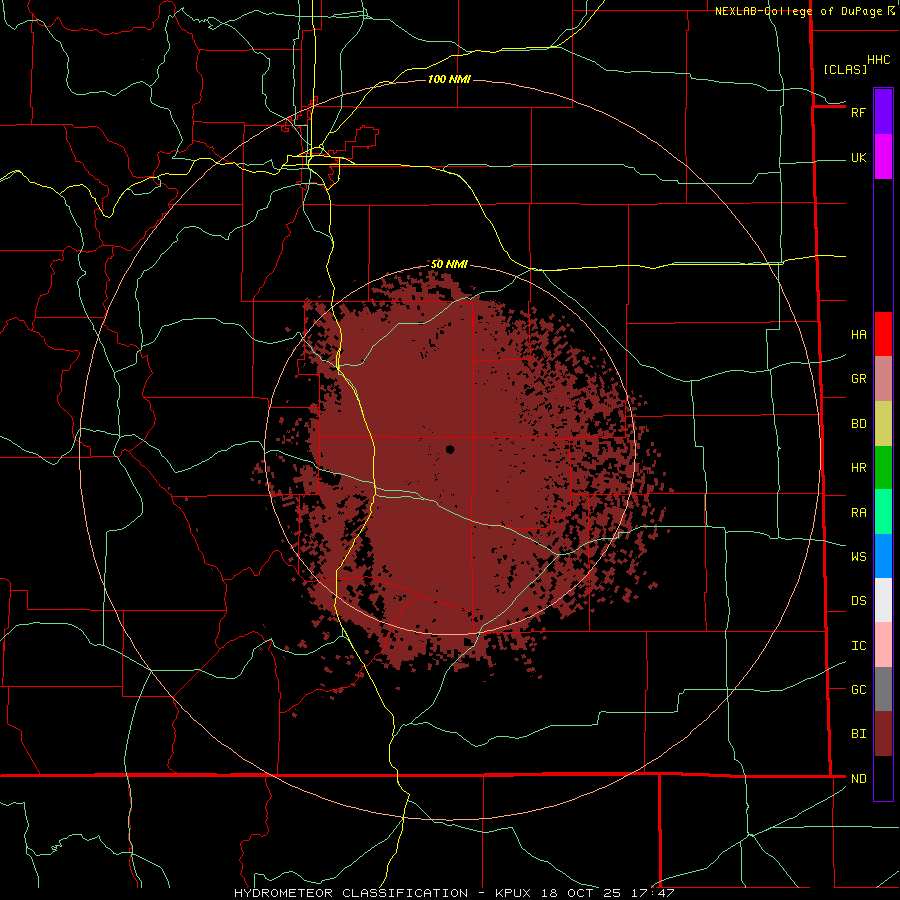Click the RA legend label
The width and height of the screenshot is (900, 900).
tap(858, 513)
